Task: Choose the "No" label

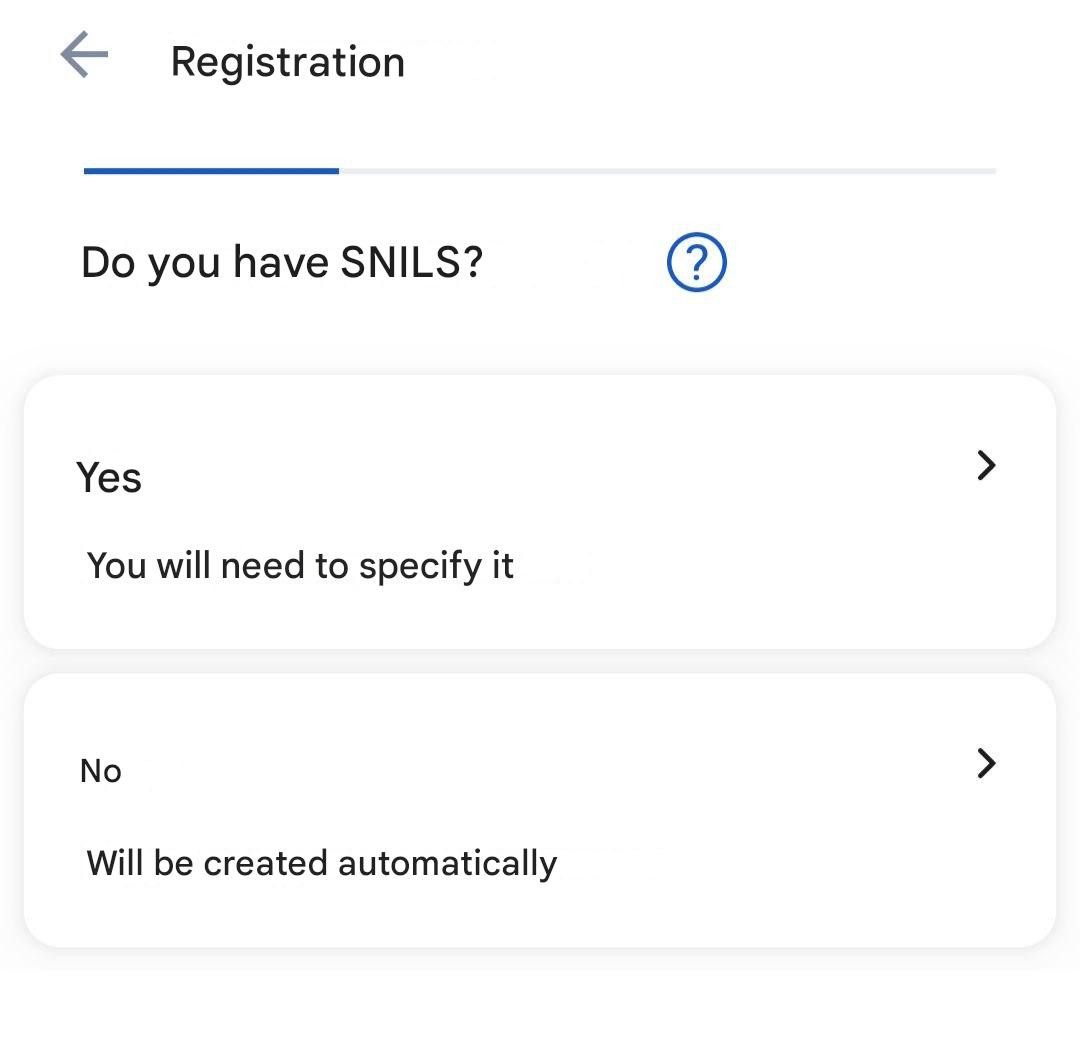Action: coord(101,771)
